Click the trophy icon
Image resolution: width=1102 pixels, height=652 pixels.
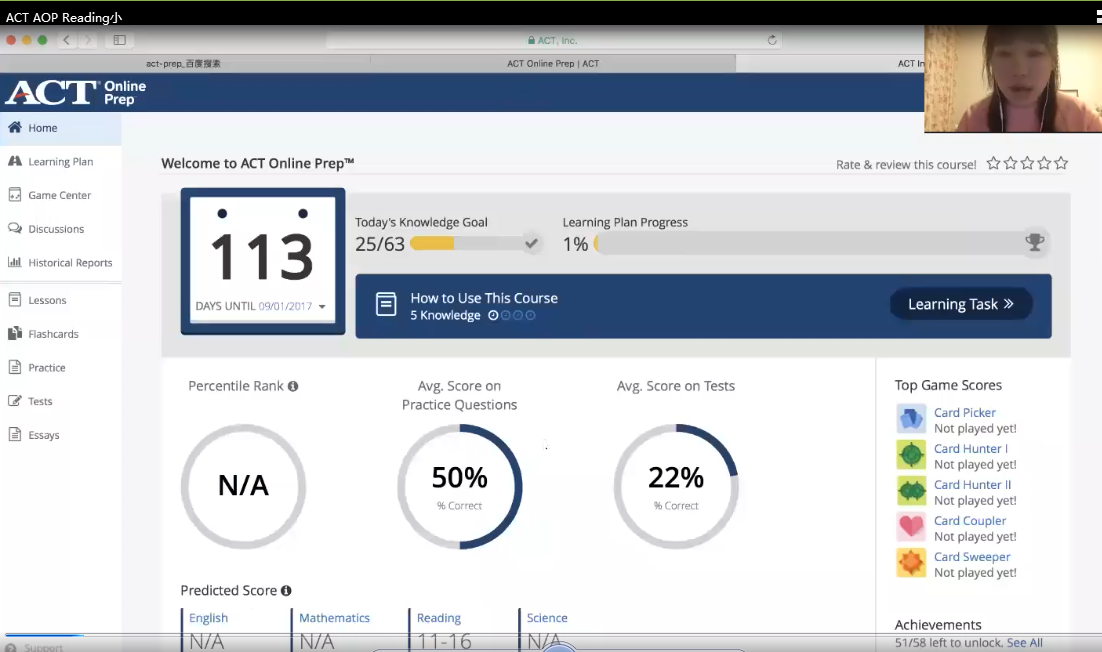(1035, 242)
